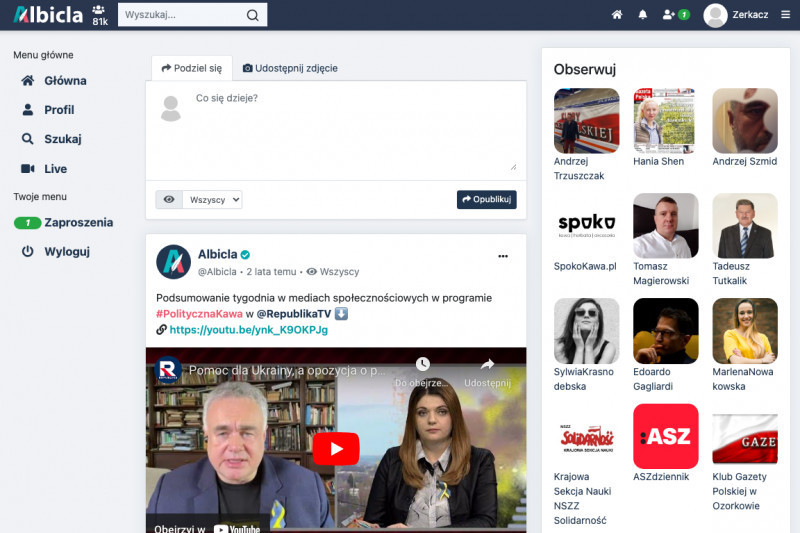Expand the Wszyscy audience dropdown

(x=214, y=200)
